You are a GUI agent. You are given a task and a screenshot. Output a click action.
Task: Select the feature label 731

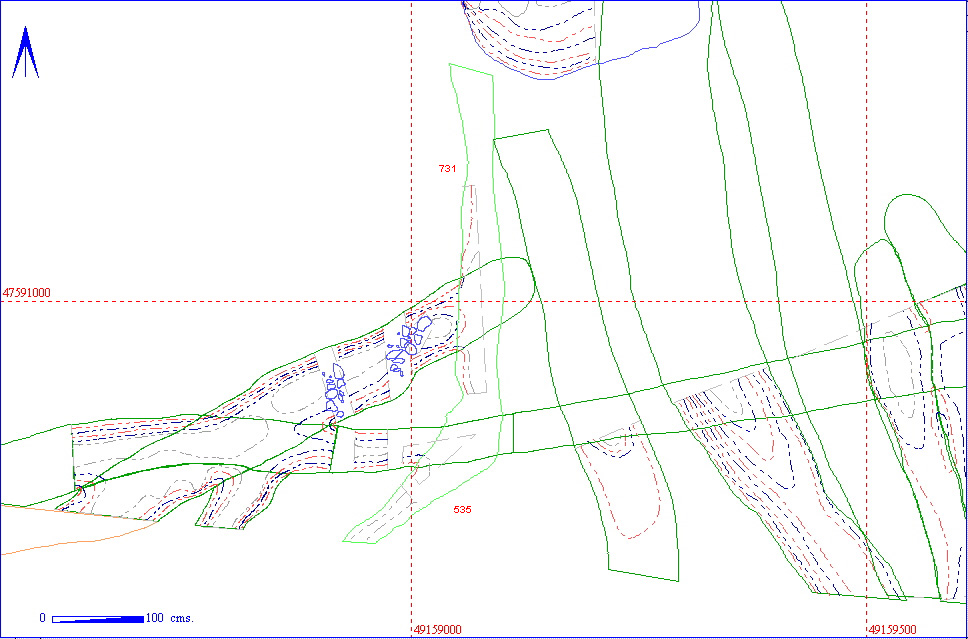tap(447, 168)
